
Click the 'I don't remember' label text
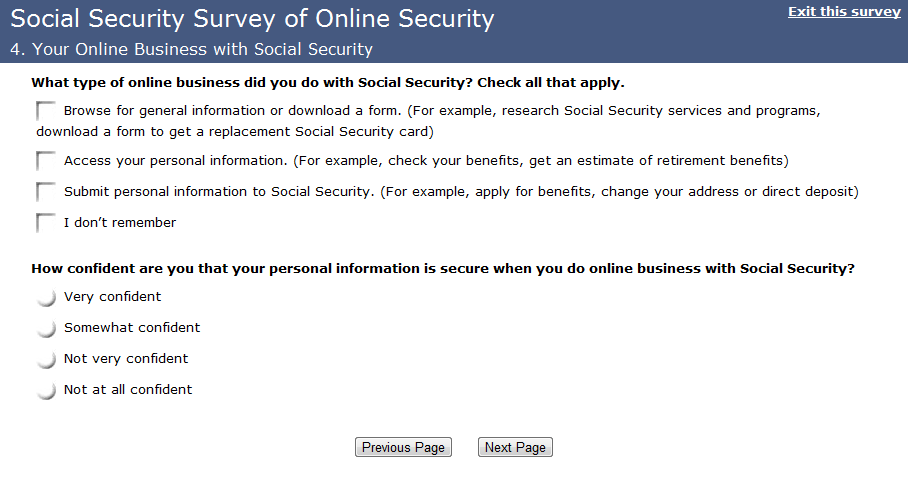coord(120,223)
